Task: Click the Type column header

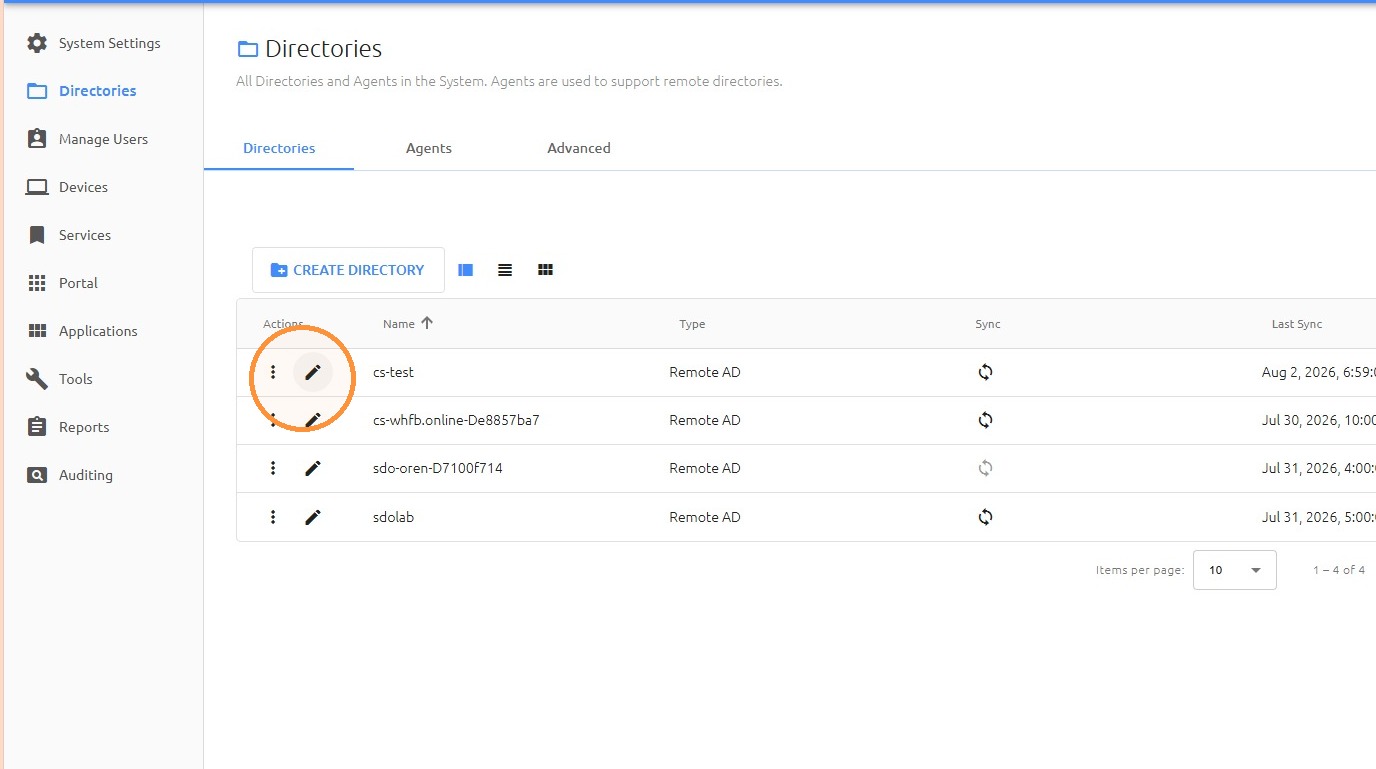Action: (x=692, y=324)
